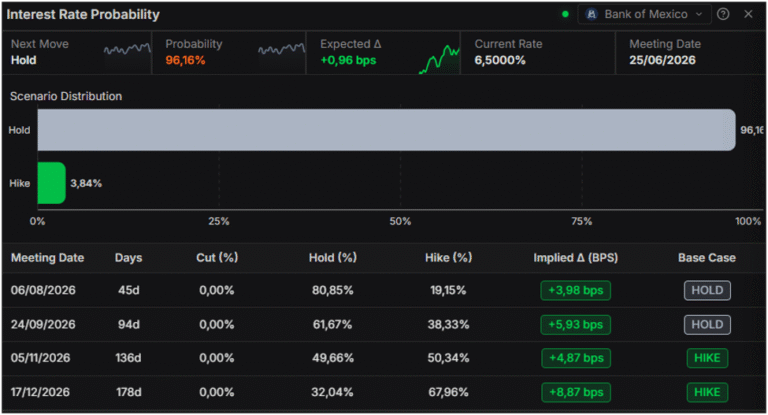
Task: Click the +5,93 bps badge
Action: pyautogui.click(x=576, y=324)
